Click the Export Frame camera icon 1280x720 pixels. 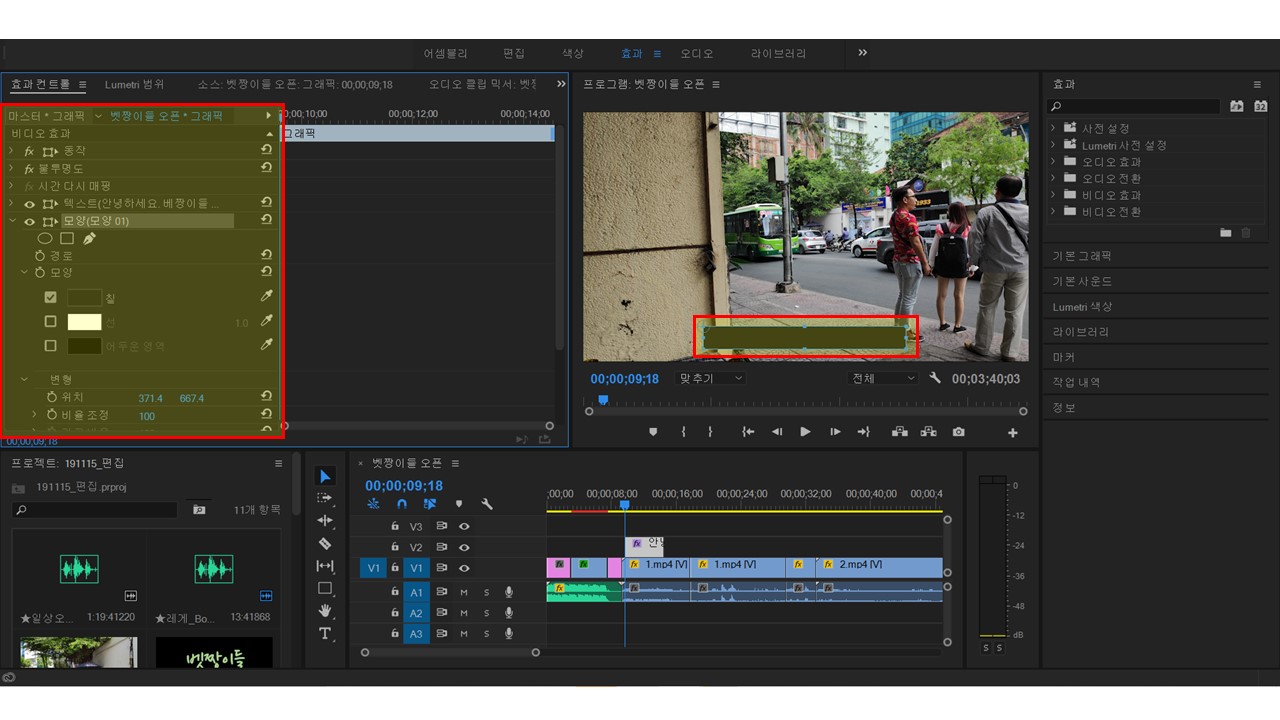959,432
